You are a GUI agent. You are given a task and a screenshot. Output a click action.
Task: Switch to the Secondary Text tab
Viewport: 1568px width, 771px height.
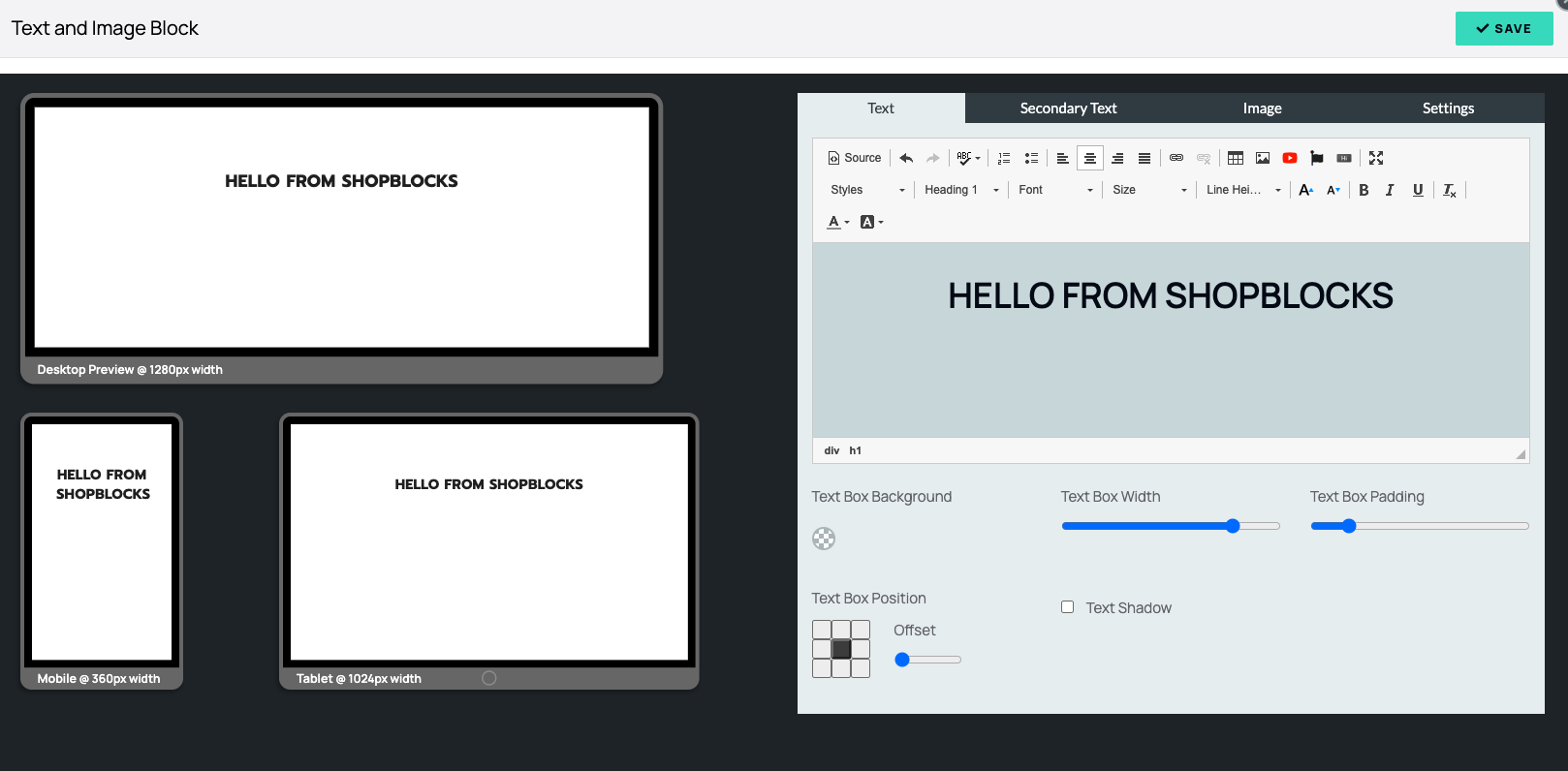pos(1068,108)
